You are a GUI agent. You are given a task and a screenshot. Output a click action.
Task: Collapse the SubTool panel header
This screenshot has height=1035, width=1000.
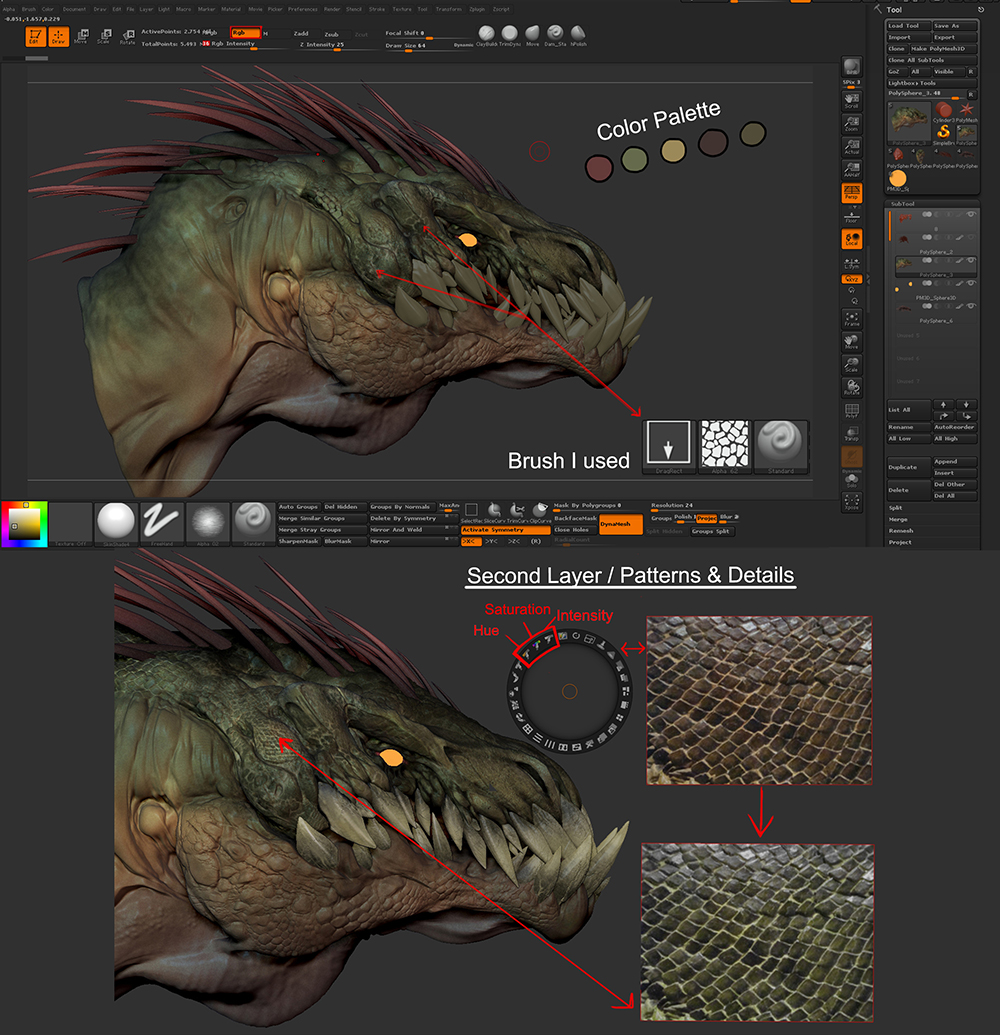[902, 204]
